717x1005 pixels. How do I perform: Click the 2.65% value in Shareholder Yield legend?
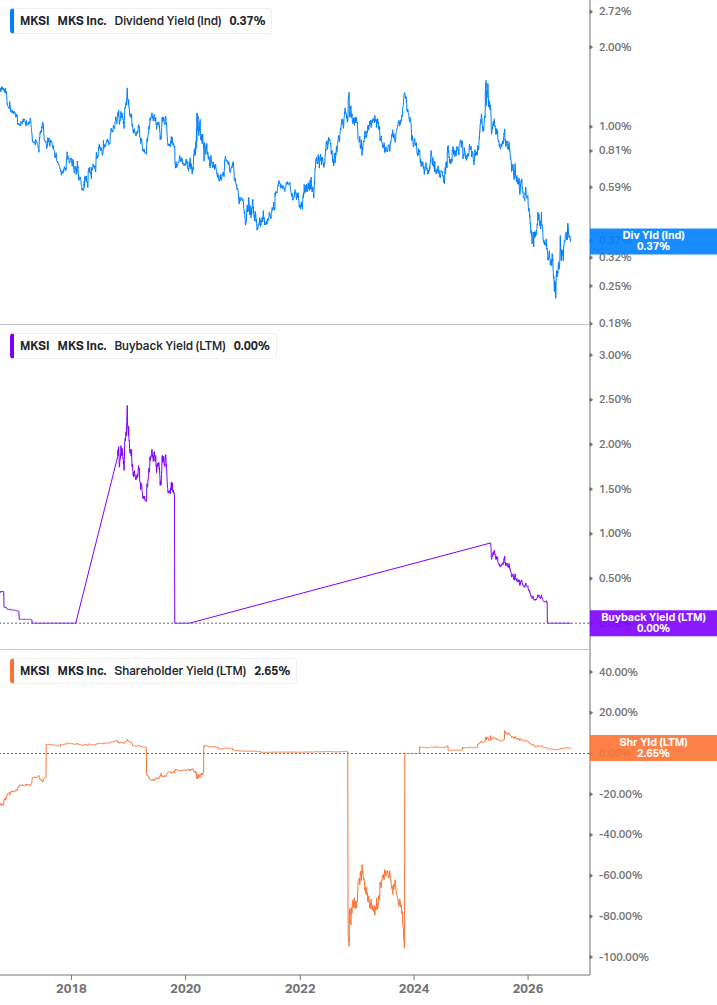coord(272,671)
